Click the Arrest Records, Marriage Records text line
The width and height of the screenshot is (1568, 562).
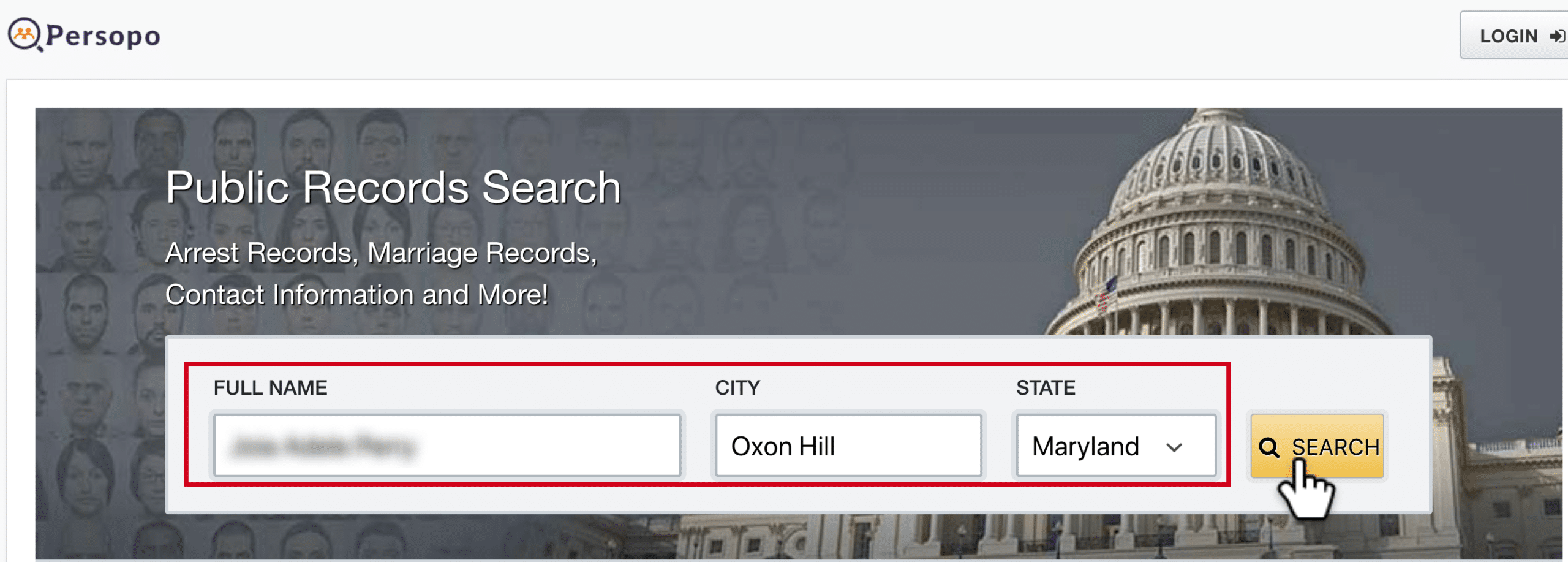click(x=381, y=253)
